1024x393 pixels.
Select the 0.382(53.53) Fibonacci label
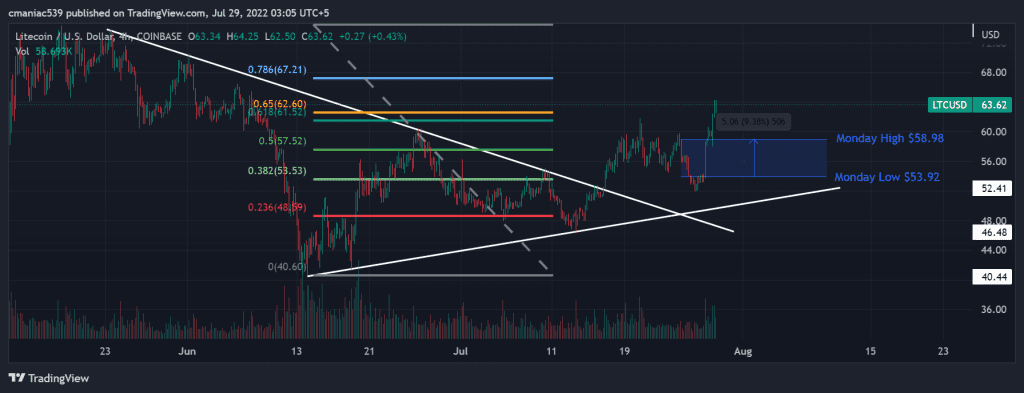pos(278,171)
